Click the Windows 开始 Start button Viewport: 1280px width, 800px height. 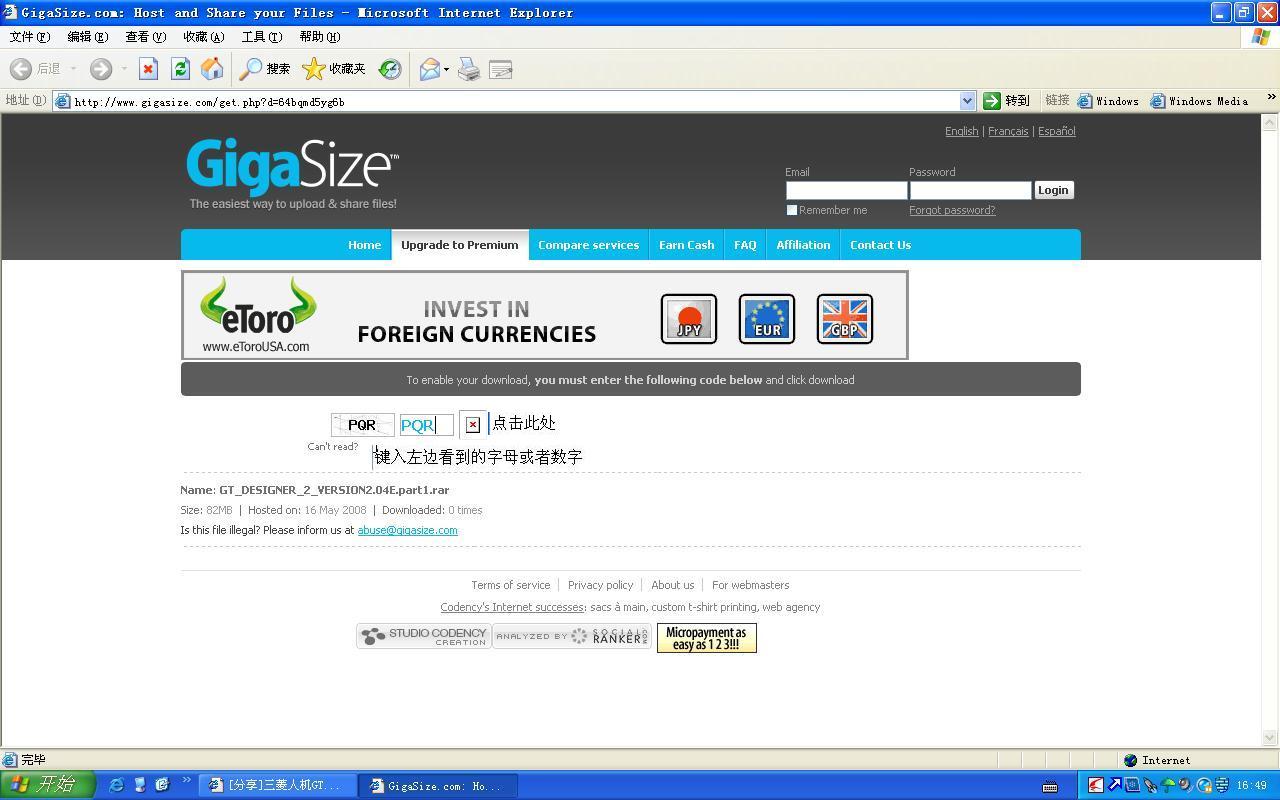click(x=47, y=785)
